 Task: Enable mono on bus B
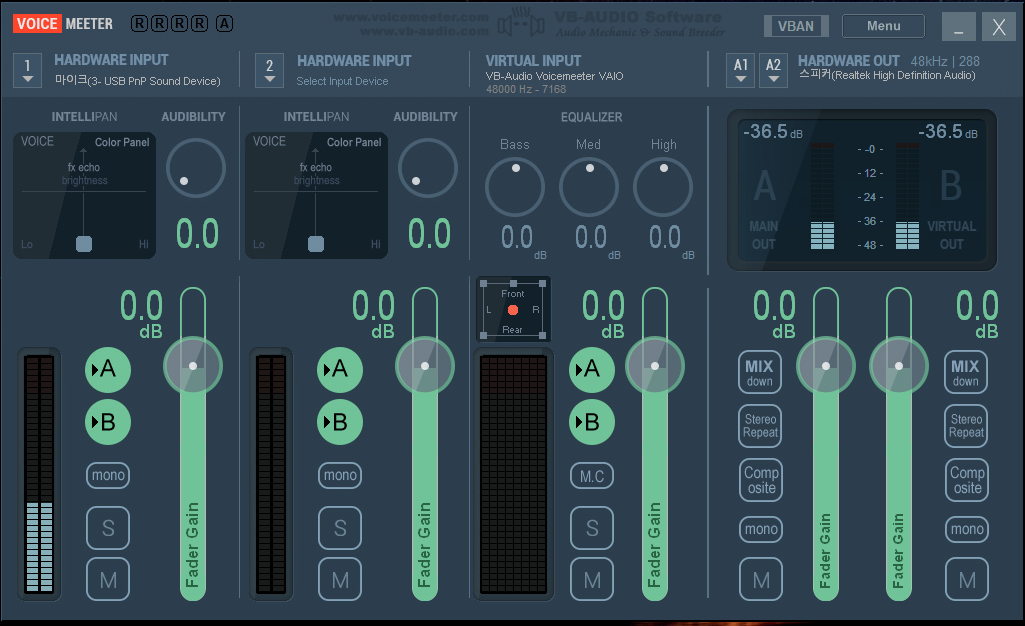click(x=967, y=529)
